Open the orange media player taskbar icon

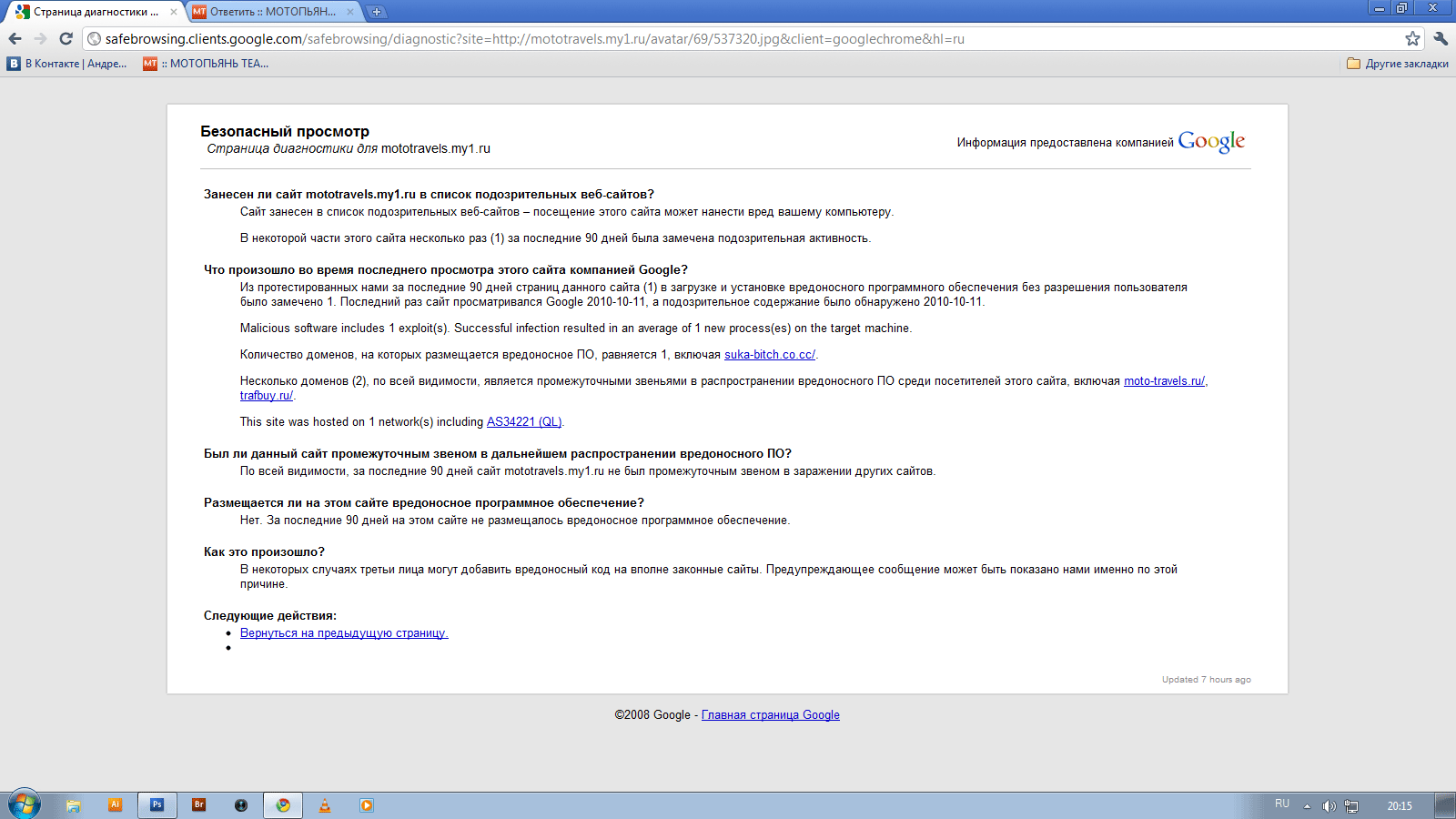tap(367, 805)
